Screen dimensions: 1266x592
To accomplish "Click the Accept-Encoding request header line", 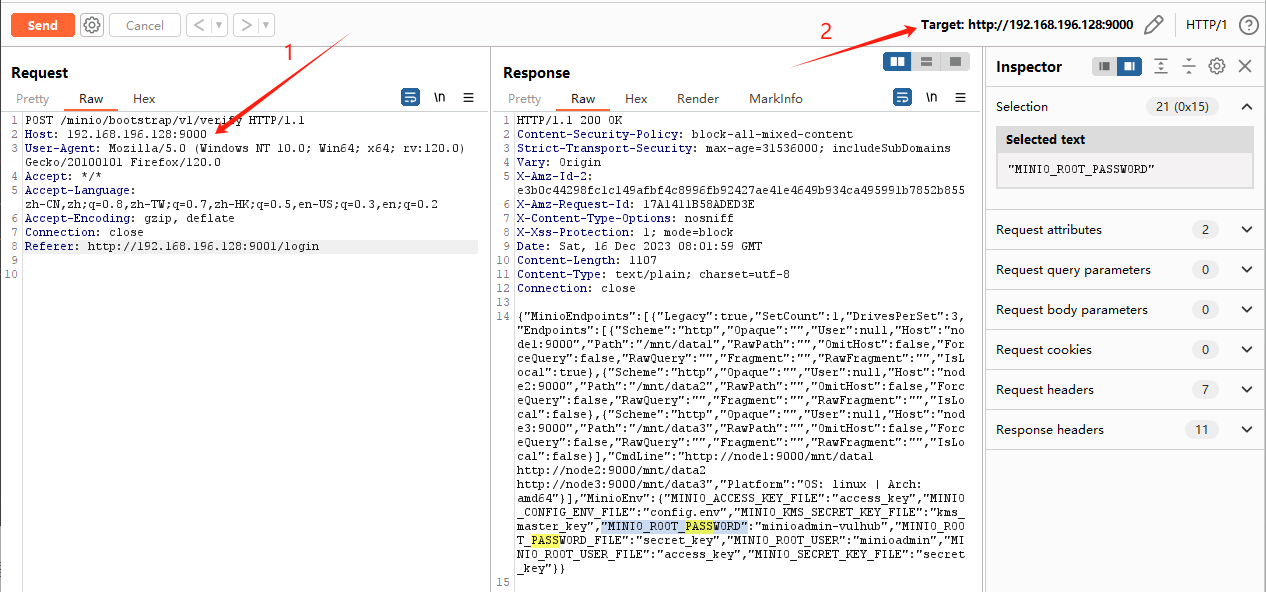I will 129,218.
